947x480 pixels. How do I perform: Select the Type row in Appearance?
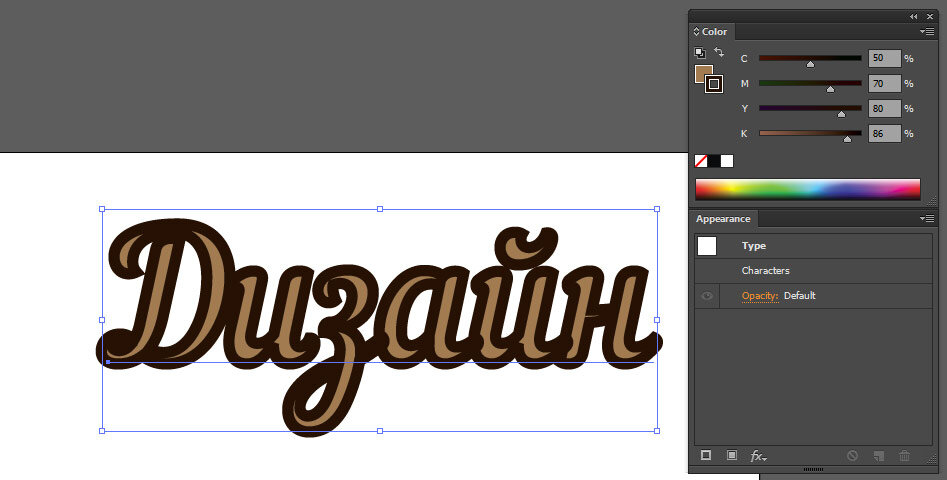point(814,246)
